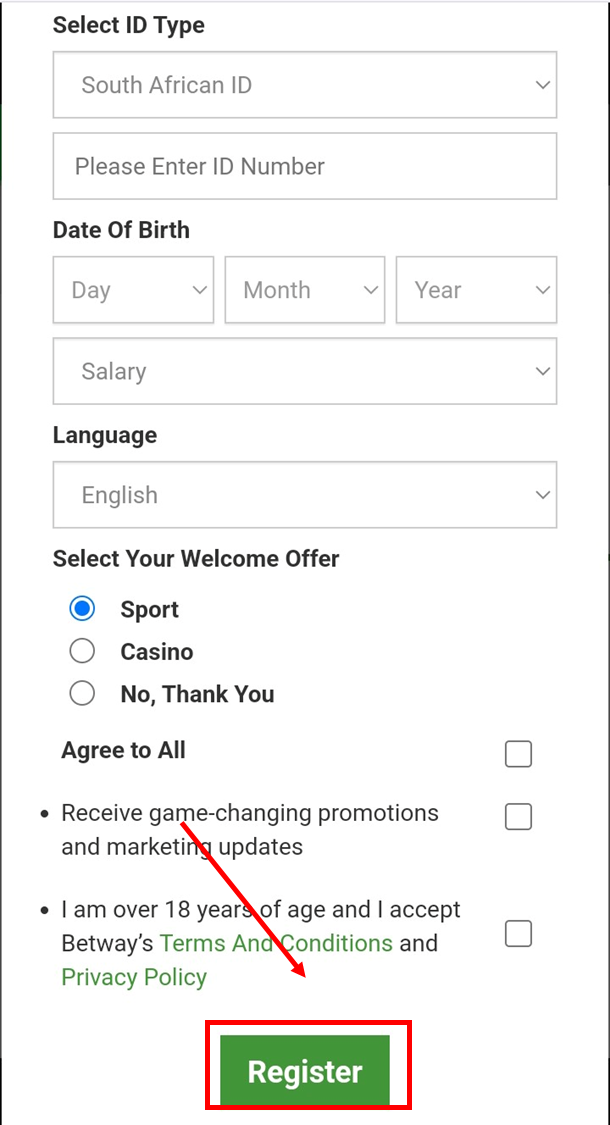Choose the Casino welcome offer
The height and width of the screenshot is (1125, 610).
click(82, 650)
